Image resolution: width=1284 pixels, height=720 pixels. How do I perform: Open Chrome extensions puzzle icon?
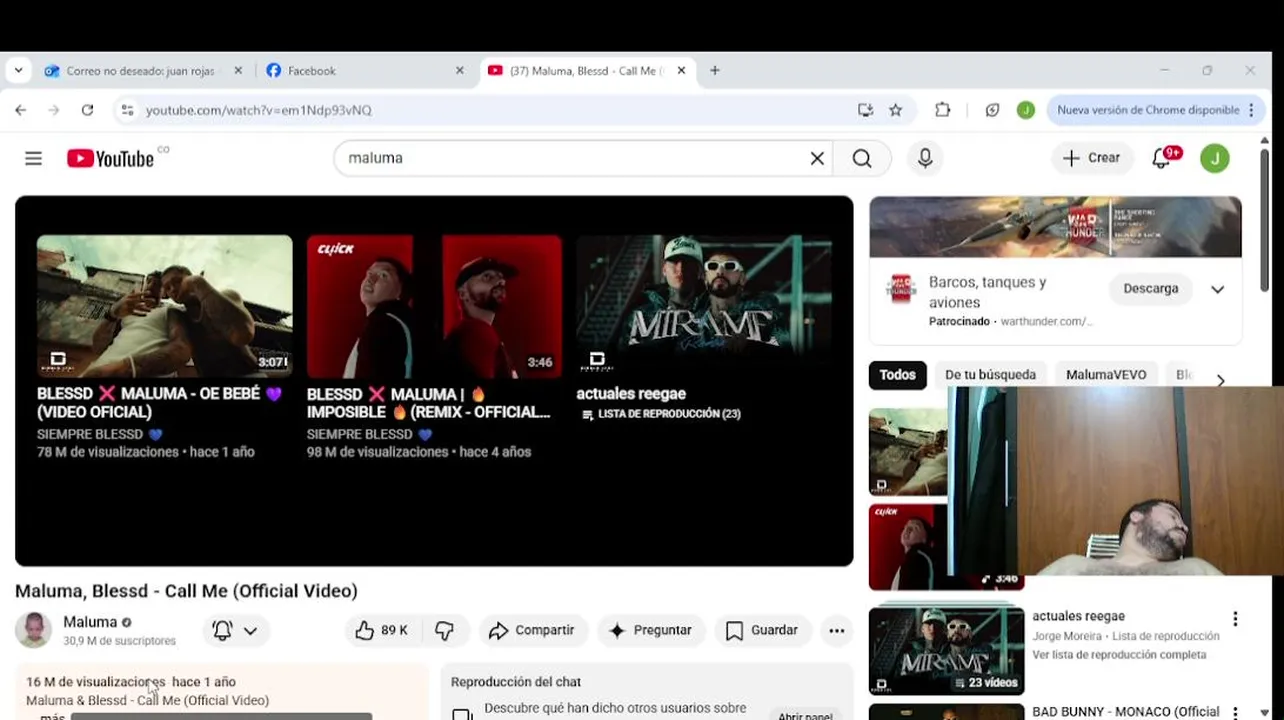942,110
